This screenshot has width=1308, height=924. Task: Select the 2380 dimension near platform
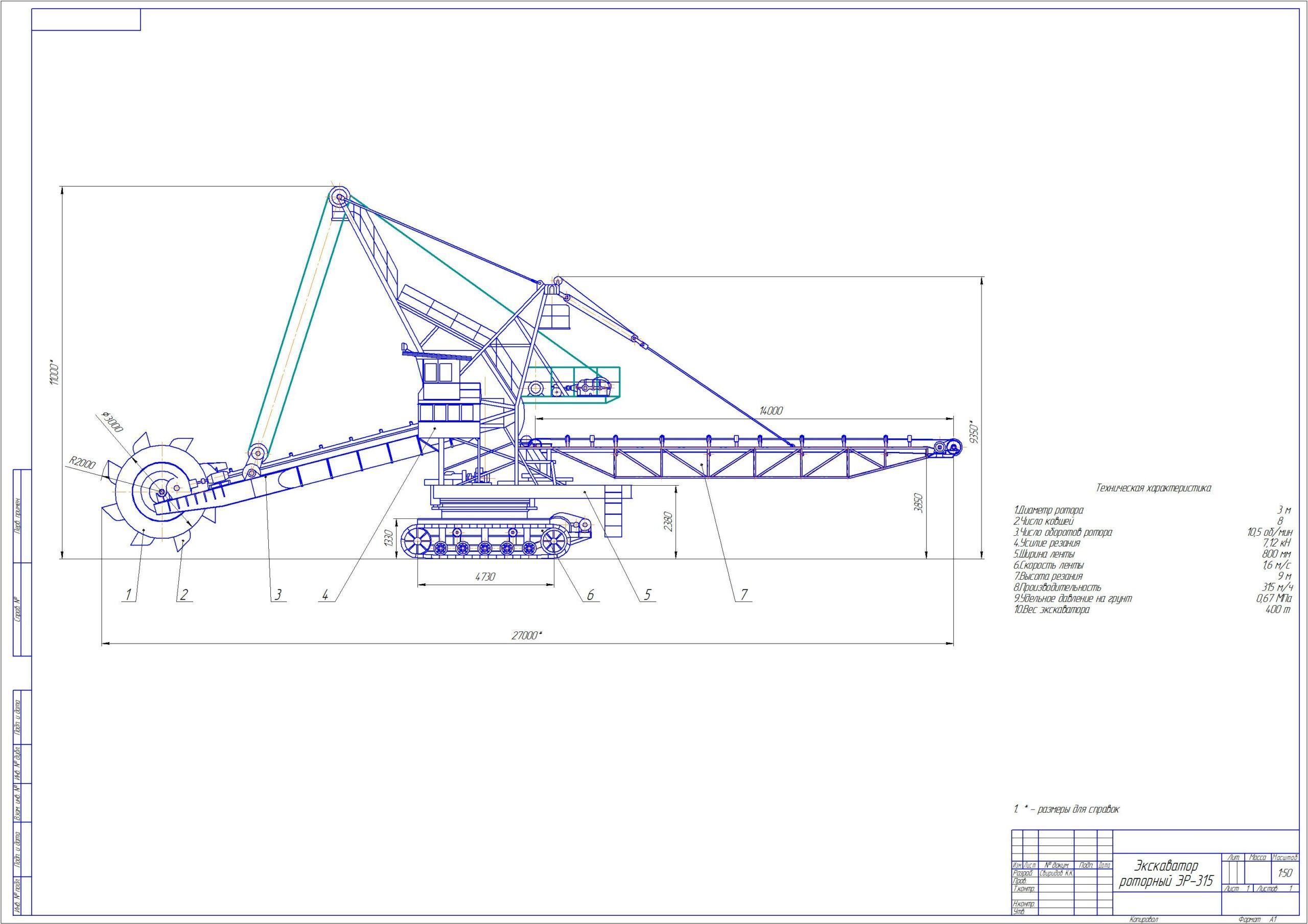[669, 521]
